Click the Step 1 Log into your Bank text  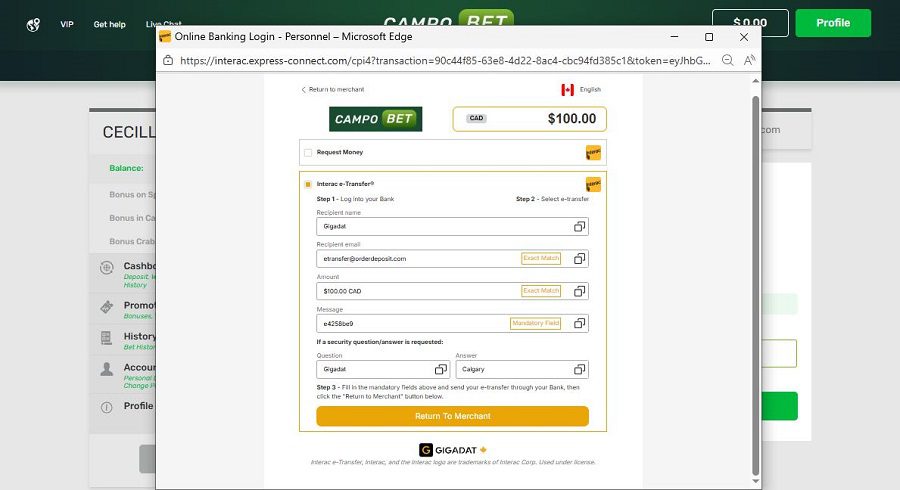coord(355,199)
